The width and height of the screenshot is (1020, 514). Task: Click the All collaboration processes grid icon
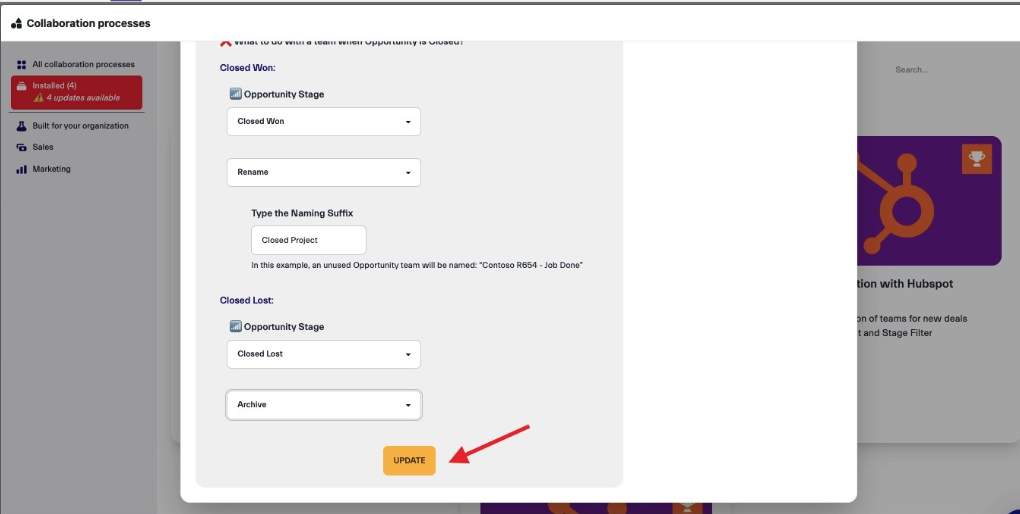[22, 64]
